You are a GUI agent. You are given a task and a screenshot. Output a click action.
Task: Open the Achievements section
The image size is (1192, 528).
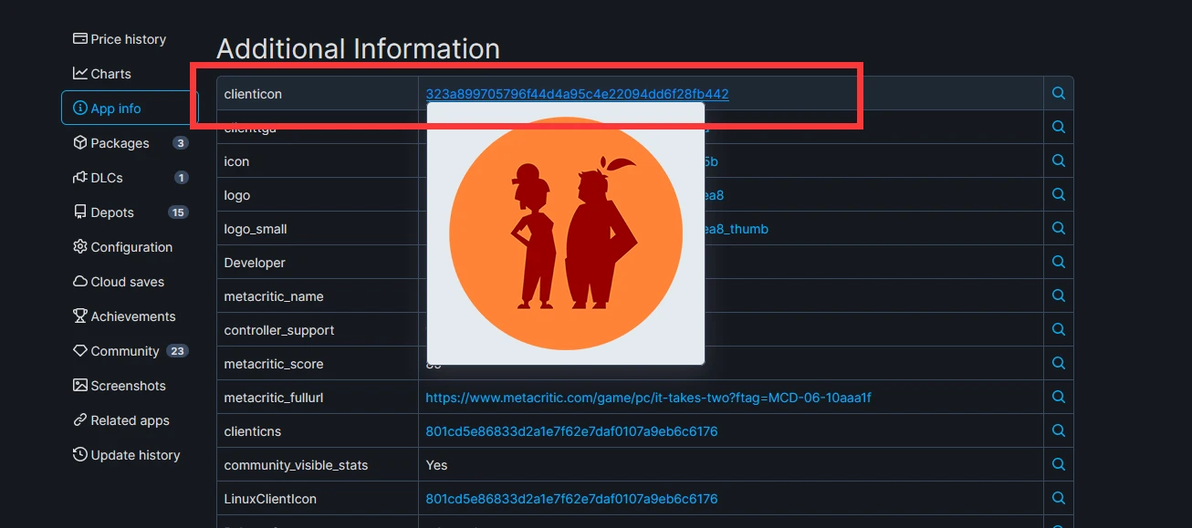[x=124, y=316]
